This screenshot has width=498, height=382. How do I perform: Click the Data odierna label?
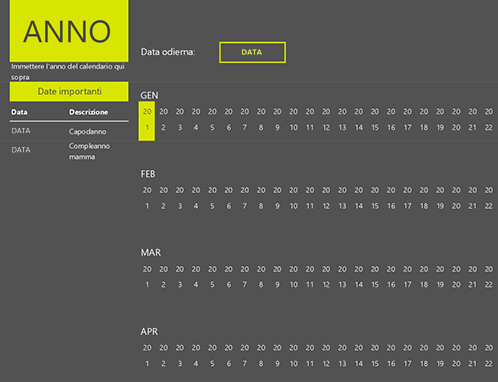[x=168, y=52]
